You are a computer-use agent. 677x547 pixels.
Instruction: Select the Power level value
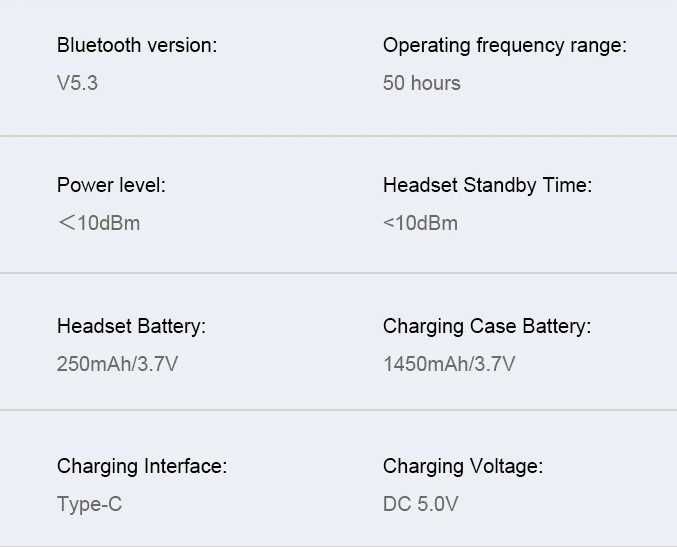click(x=98, y=223)
